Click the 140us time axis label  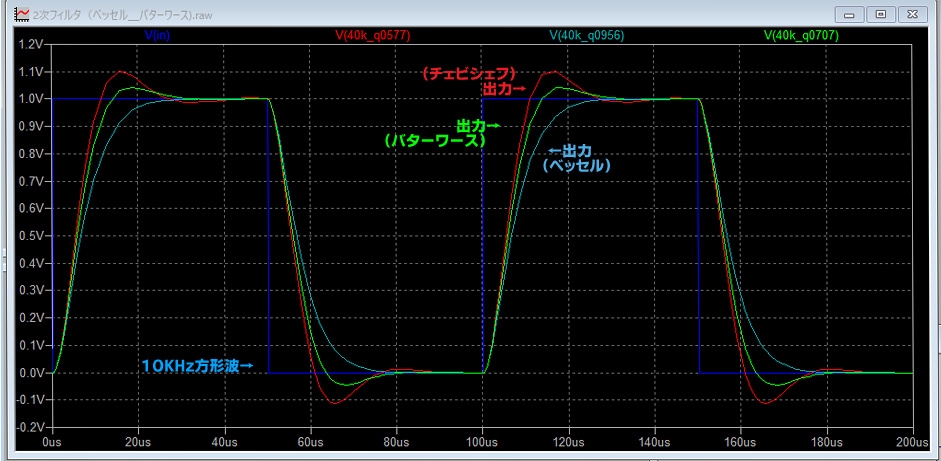(655, 442)
